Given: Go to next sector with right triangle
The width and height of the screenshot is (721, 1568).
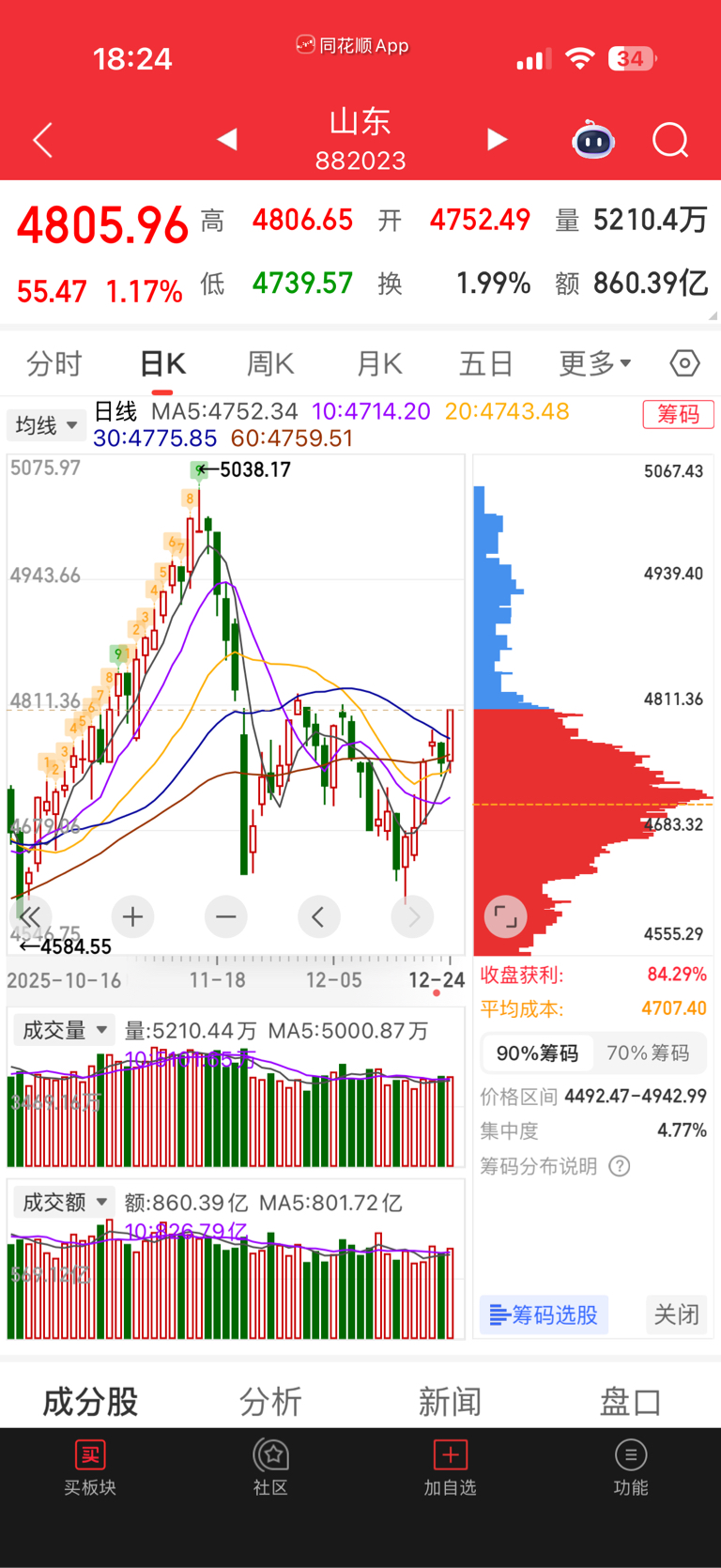Looking at the screenshot, I should click(497, 140).
